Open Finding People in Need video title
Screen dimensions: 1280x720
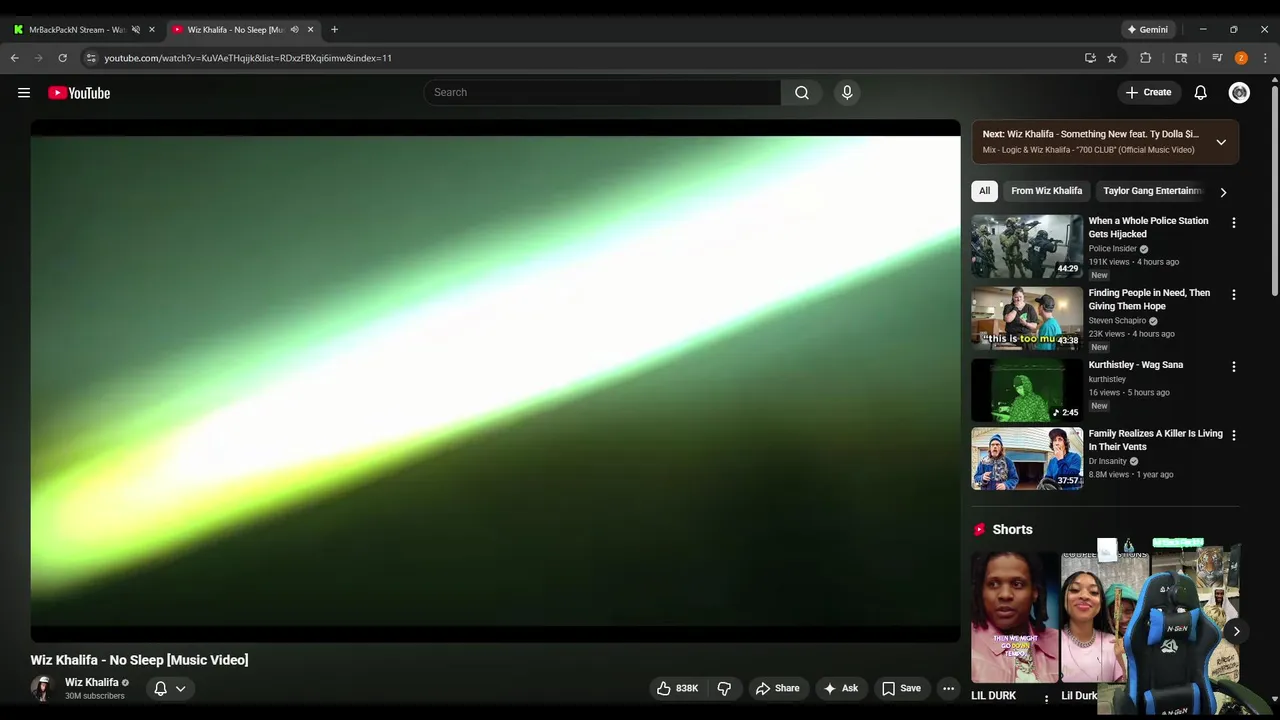pyautogui.click(x=1149, y=299)
